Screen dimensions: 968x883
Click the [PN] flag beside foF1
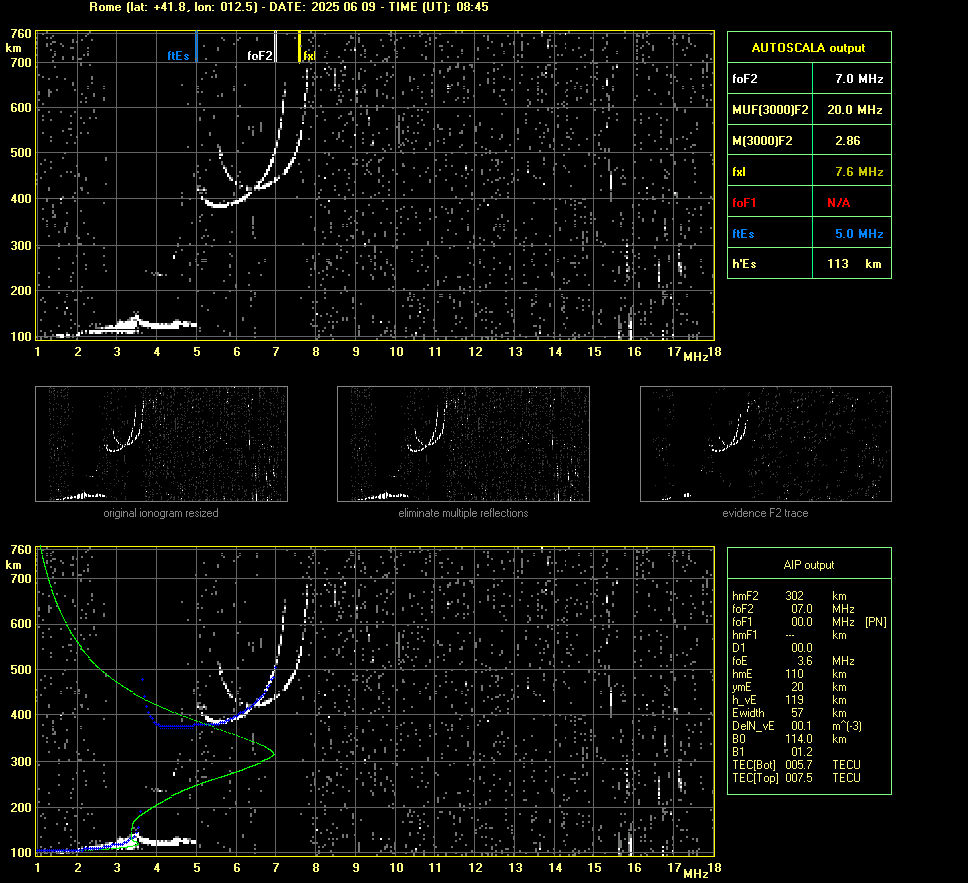pos(875,622)
